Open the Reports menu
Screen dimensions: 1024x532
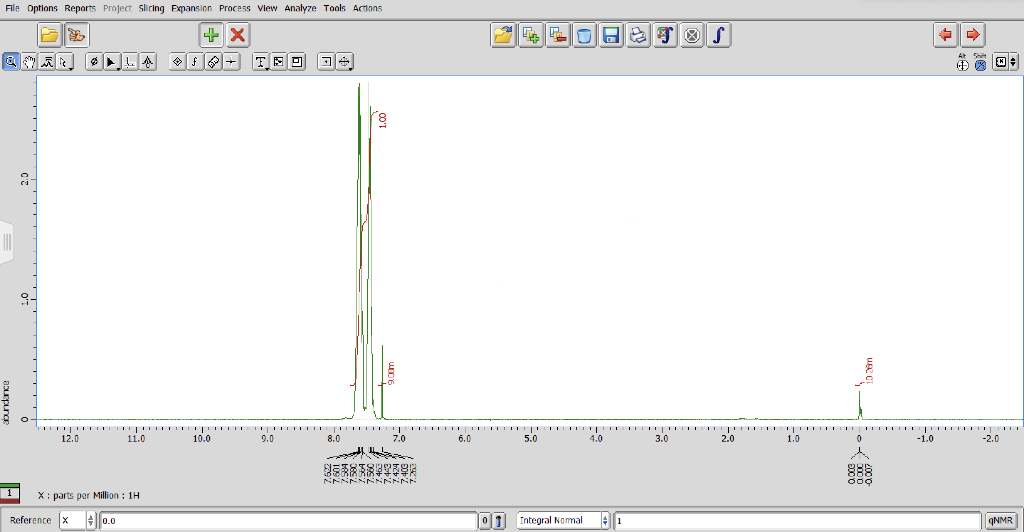[x=80, y=8]
